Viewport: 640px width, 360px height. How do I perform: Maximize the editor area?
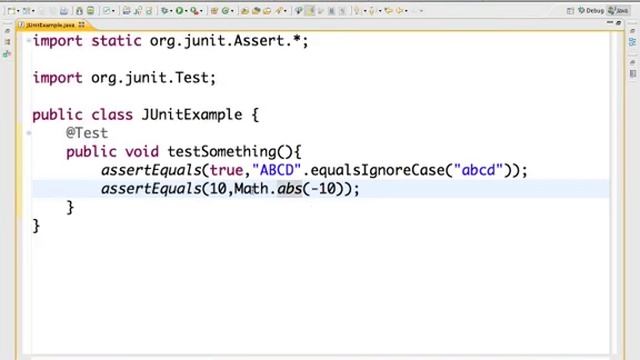[619, 23]
